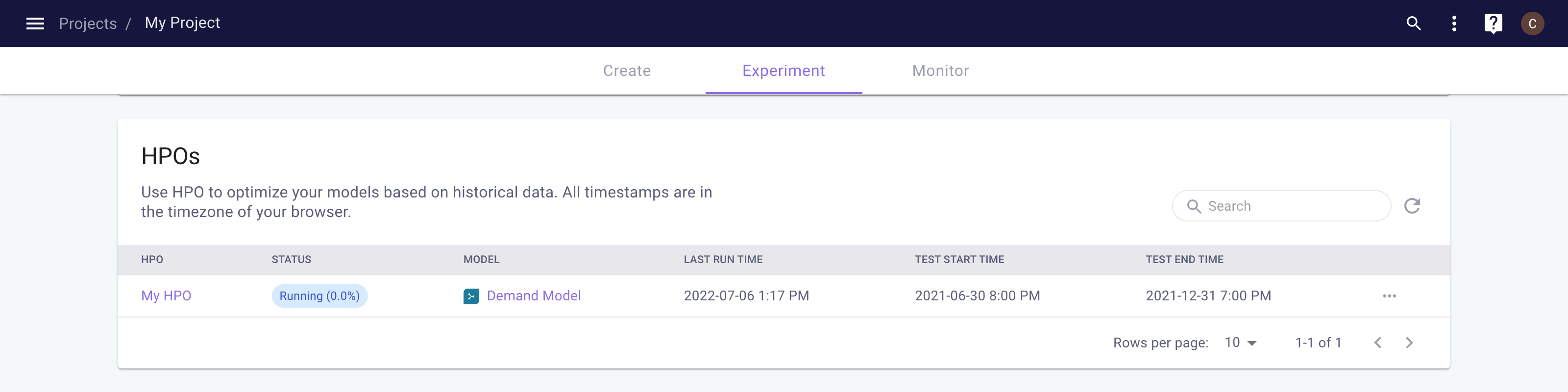Screen dimensions: 1568x392
Task: Switch to the Monitor tab
Action: (x=940, y=71)
